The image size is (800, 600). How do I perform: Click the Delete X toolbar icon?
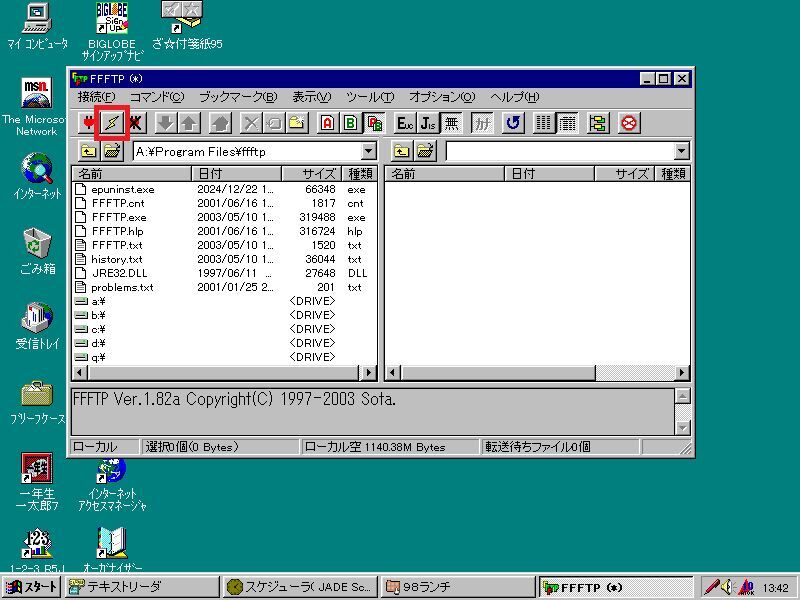pyautogui.click(x=251, y=123)
